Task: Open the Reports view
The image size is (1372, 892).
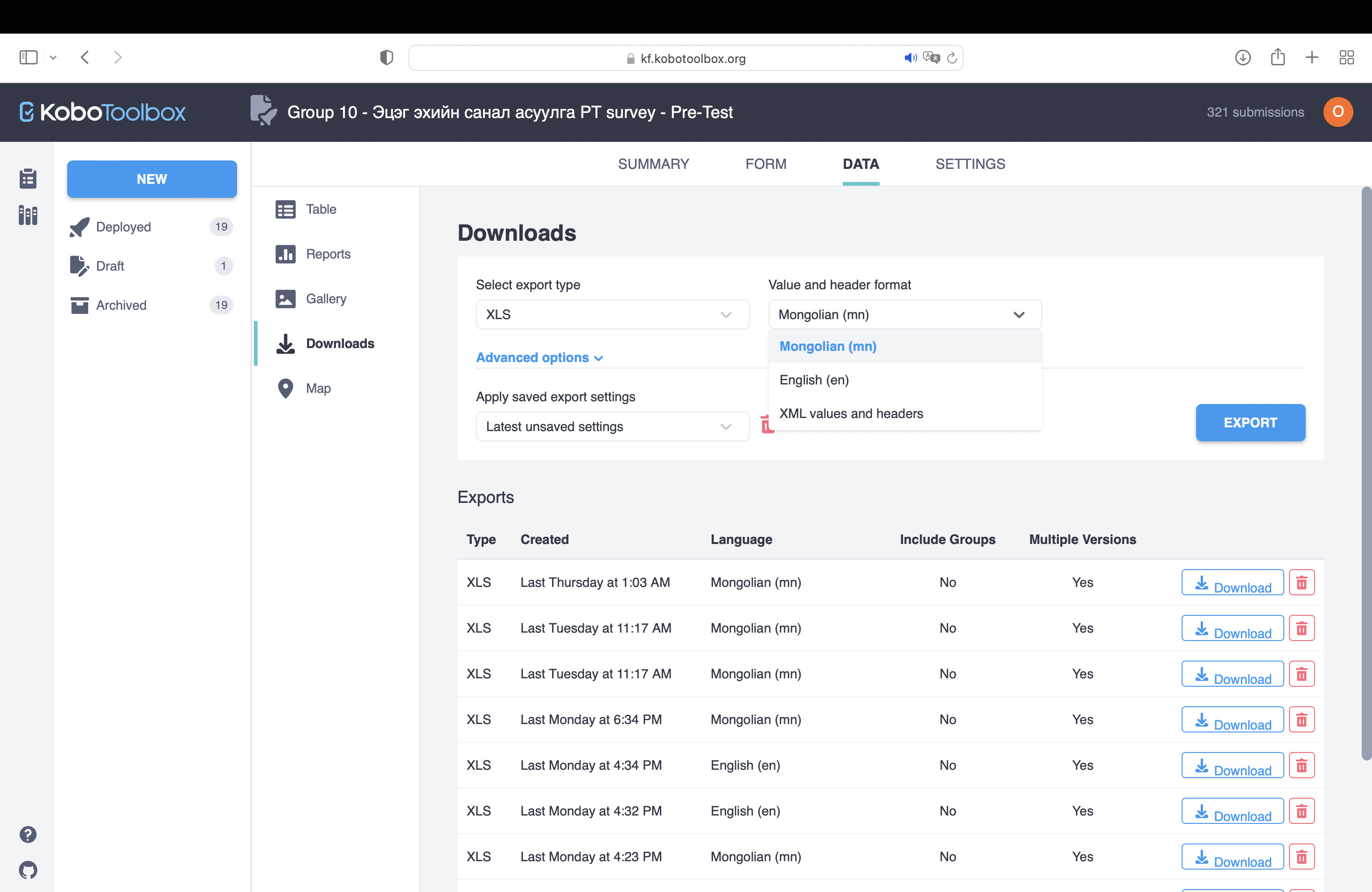Action: pos(328,253)
